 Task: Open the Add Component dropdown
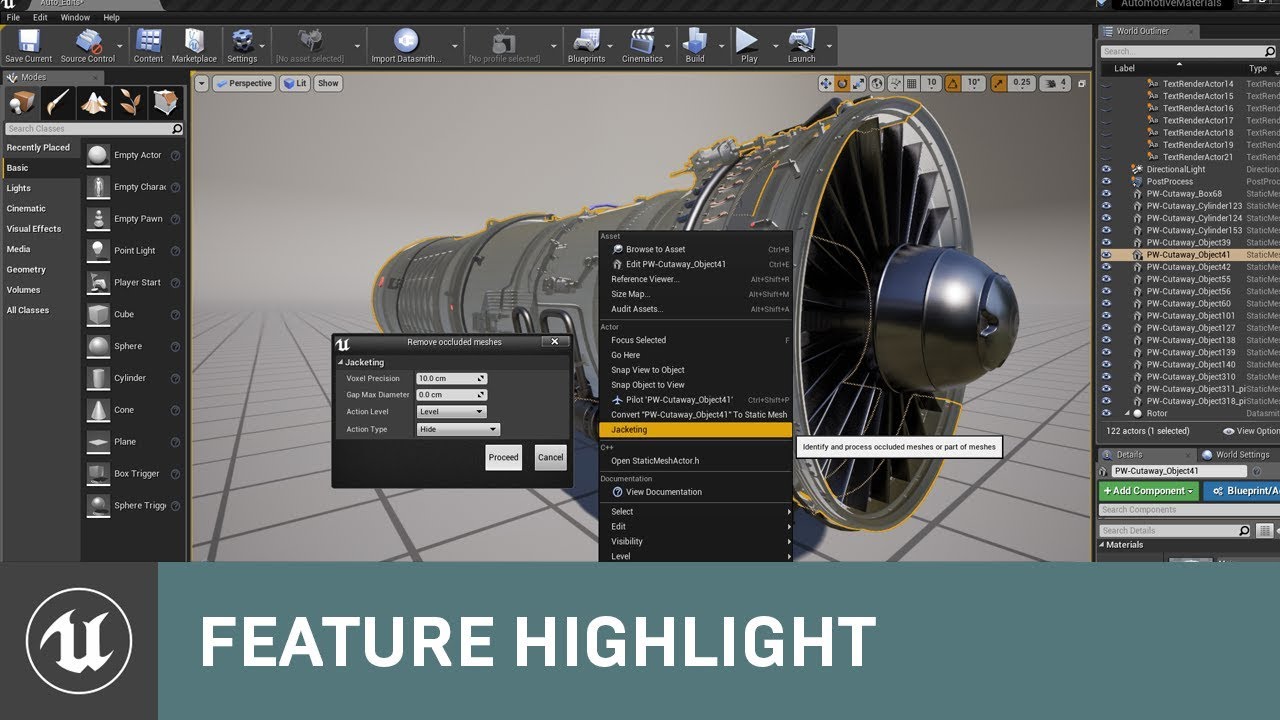[1147, 491]
